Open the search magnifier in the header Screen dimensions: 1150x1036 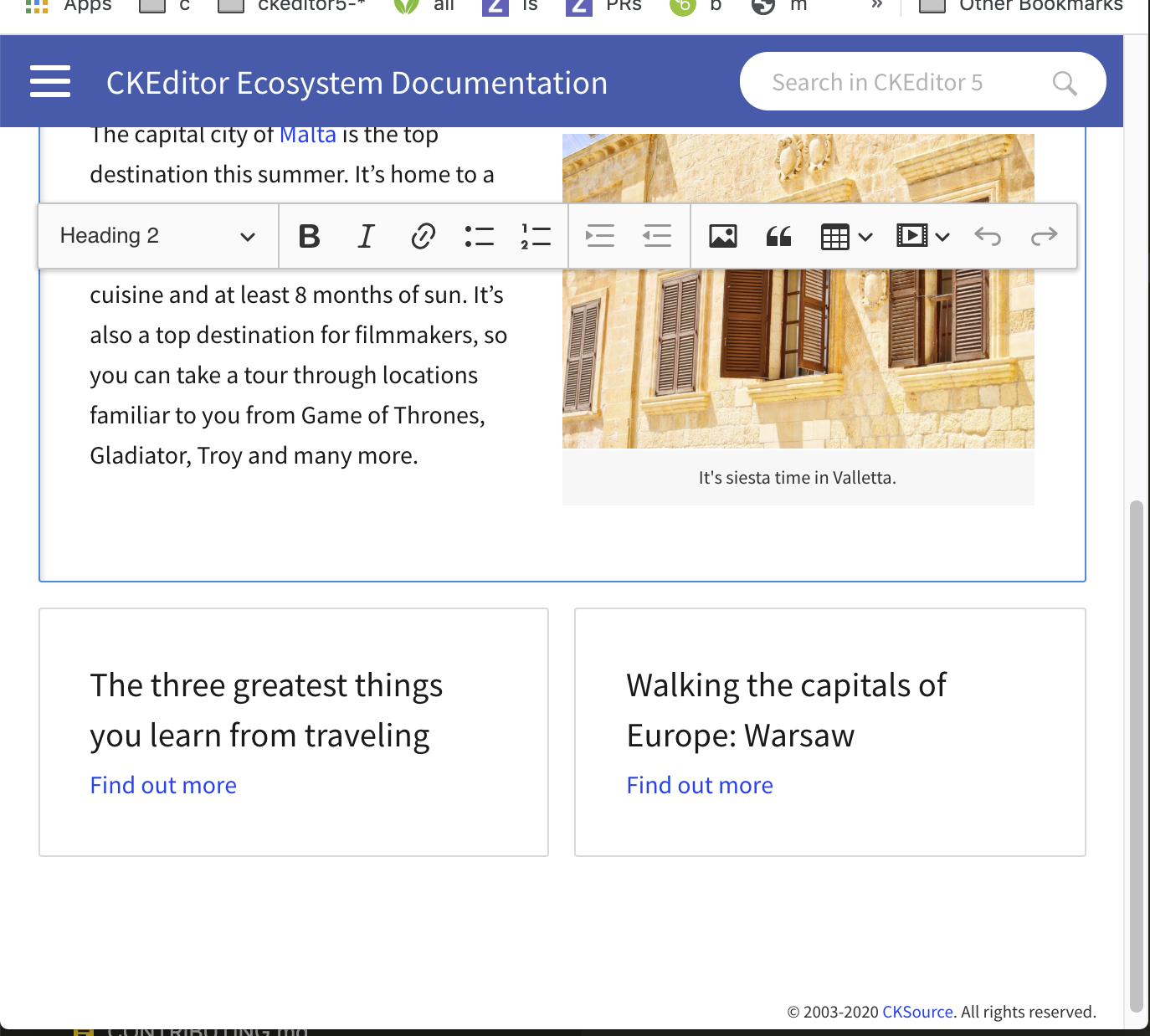(1064, 81)
